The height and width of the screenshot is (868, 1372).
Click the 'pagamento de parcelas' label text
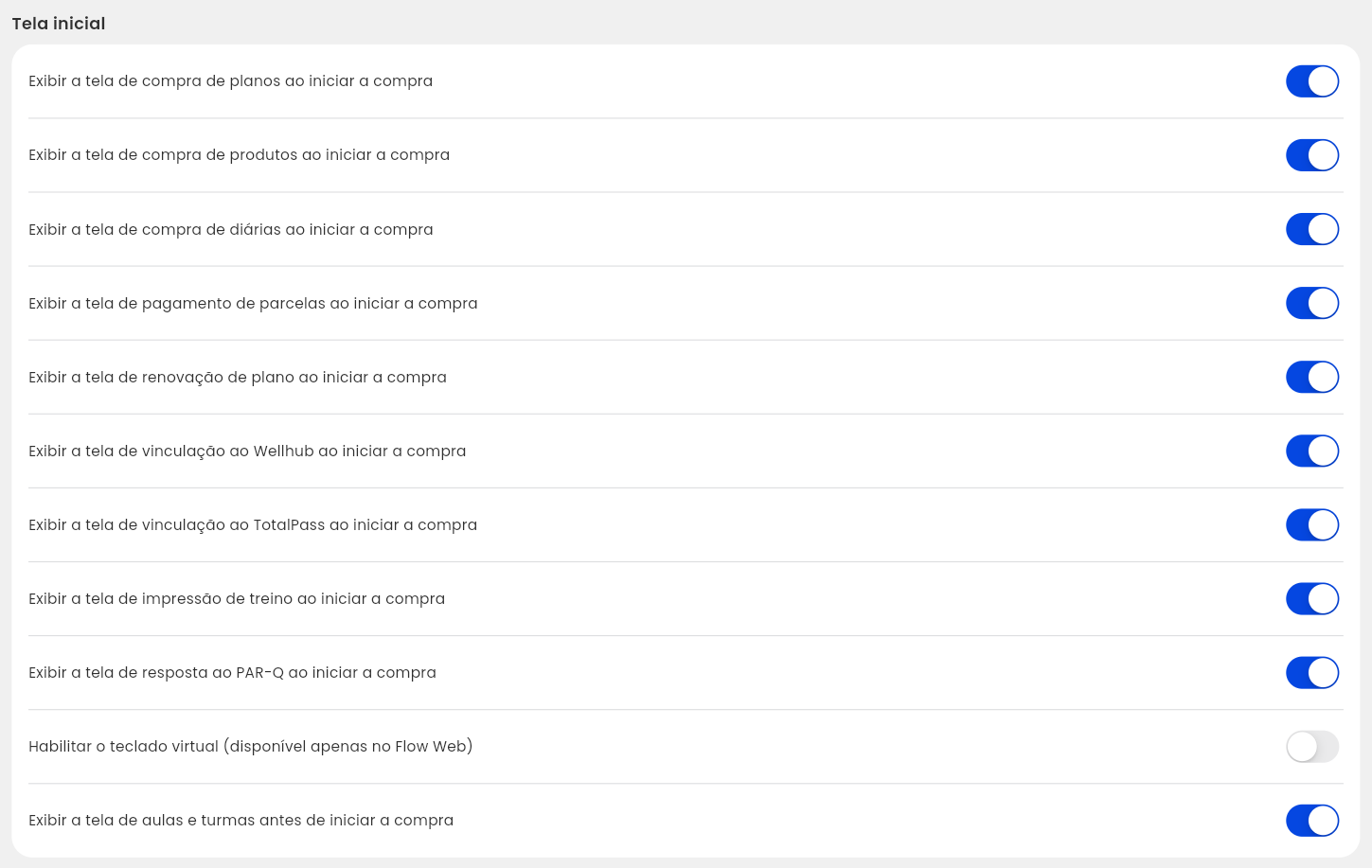coord(253,304)
